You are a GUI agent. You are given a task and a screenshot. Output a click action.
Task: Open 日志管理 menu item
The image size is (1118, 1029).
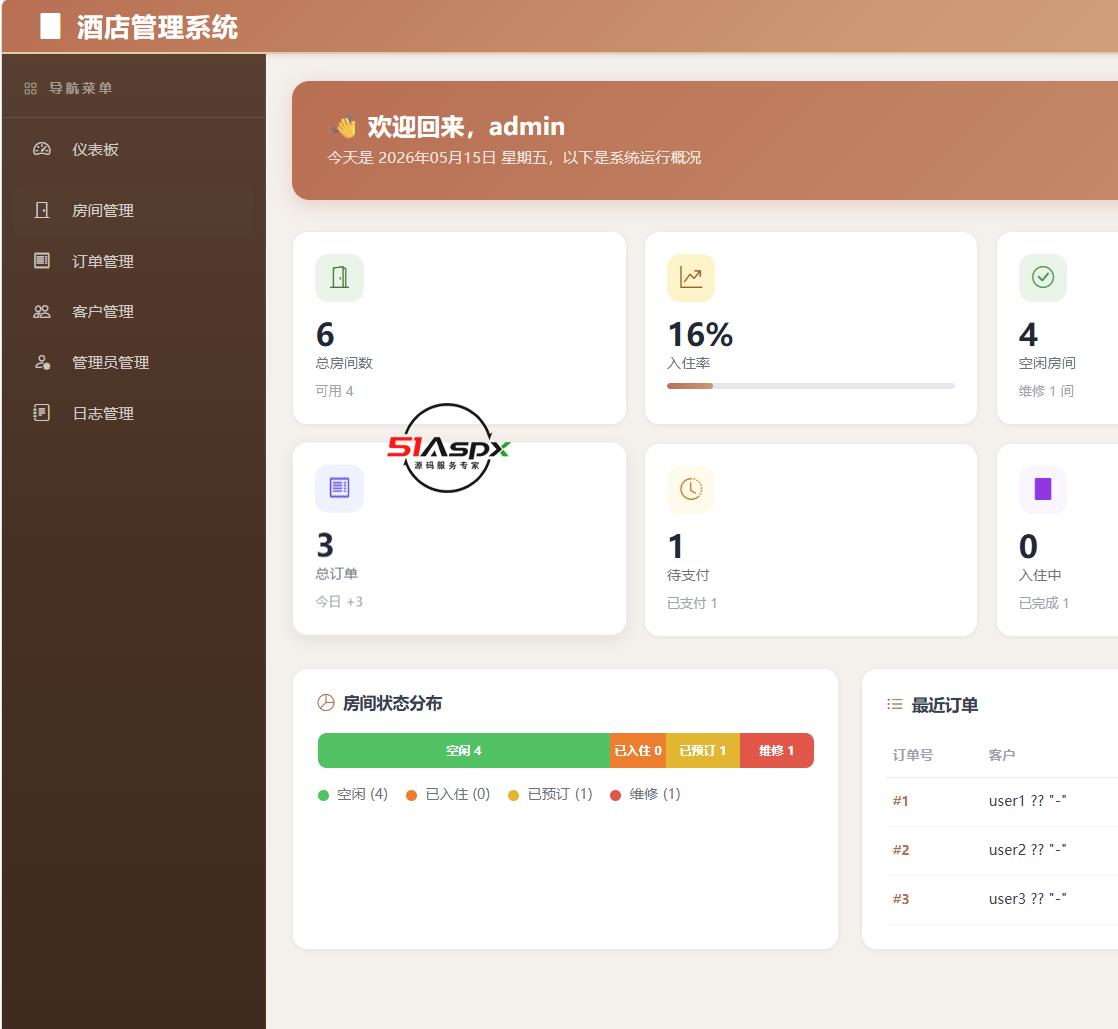133,413
